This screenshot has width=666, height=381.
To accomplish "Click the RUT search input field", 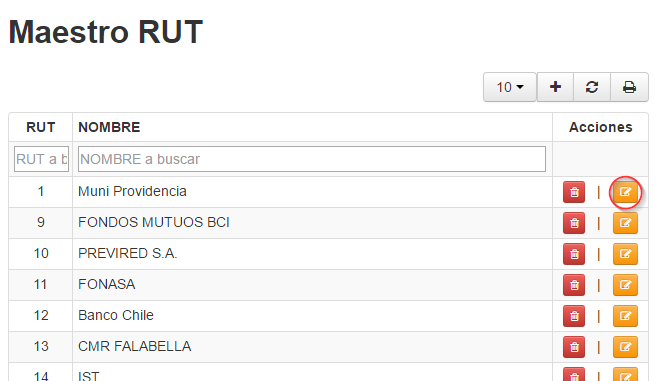I will [41, 159].
